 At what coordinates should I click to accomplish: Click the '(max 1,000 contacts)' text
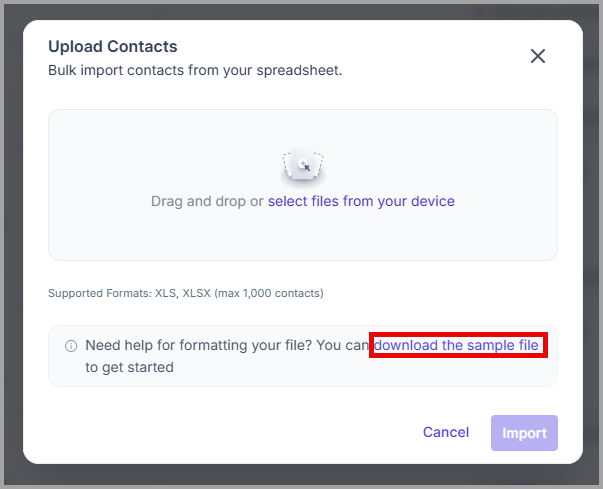click(269, 293)
